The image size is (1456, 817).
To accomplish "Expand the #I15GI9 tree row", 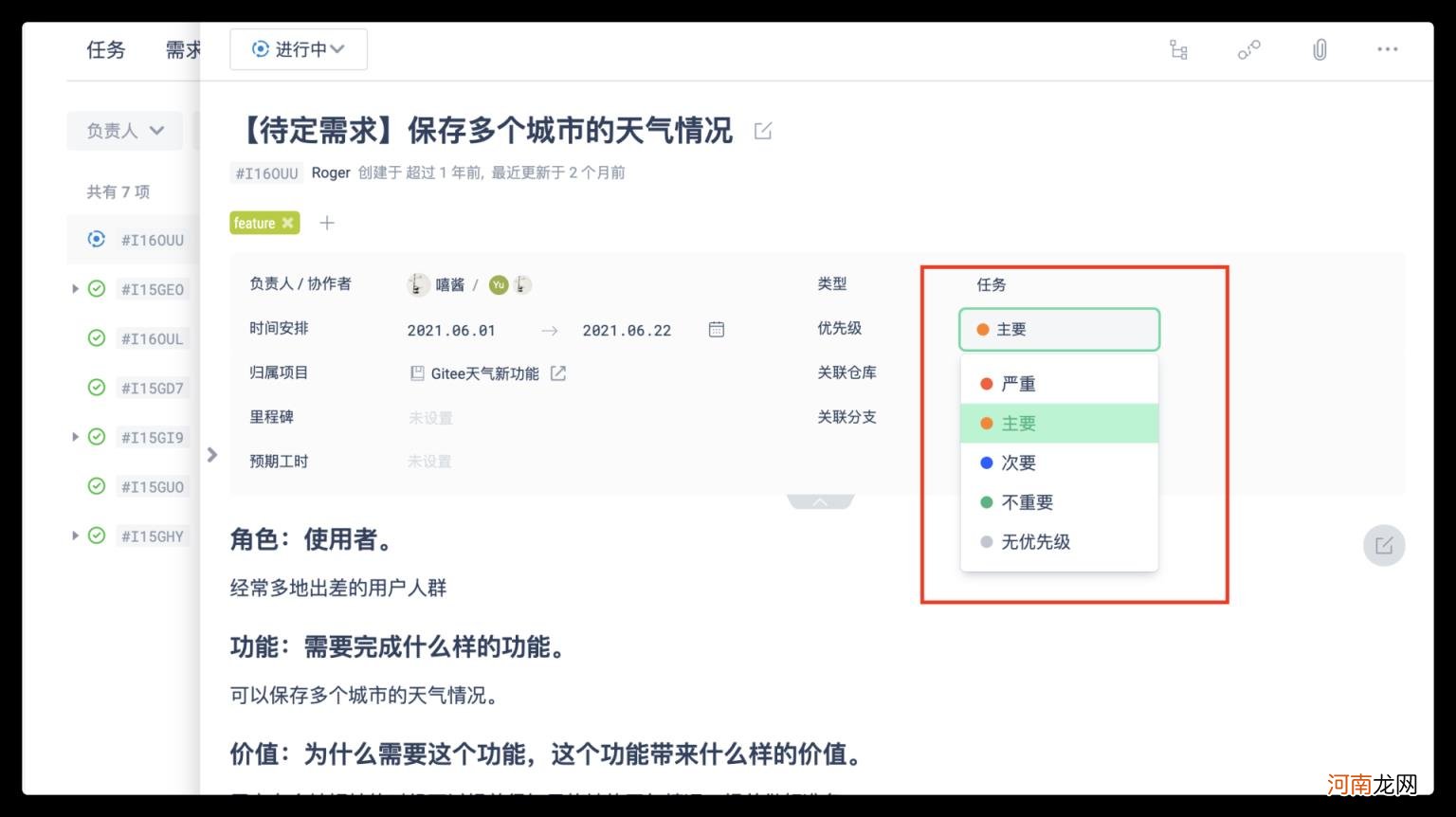I will [75, 436].
